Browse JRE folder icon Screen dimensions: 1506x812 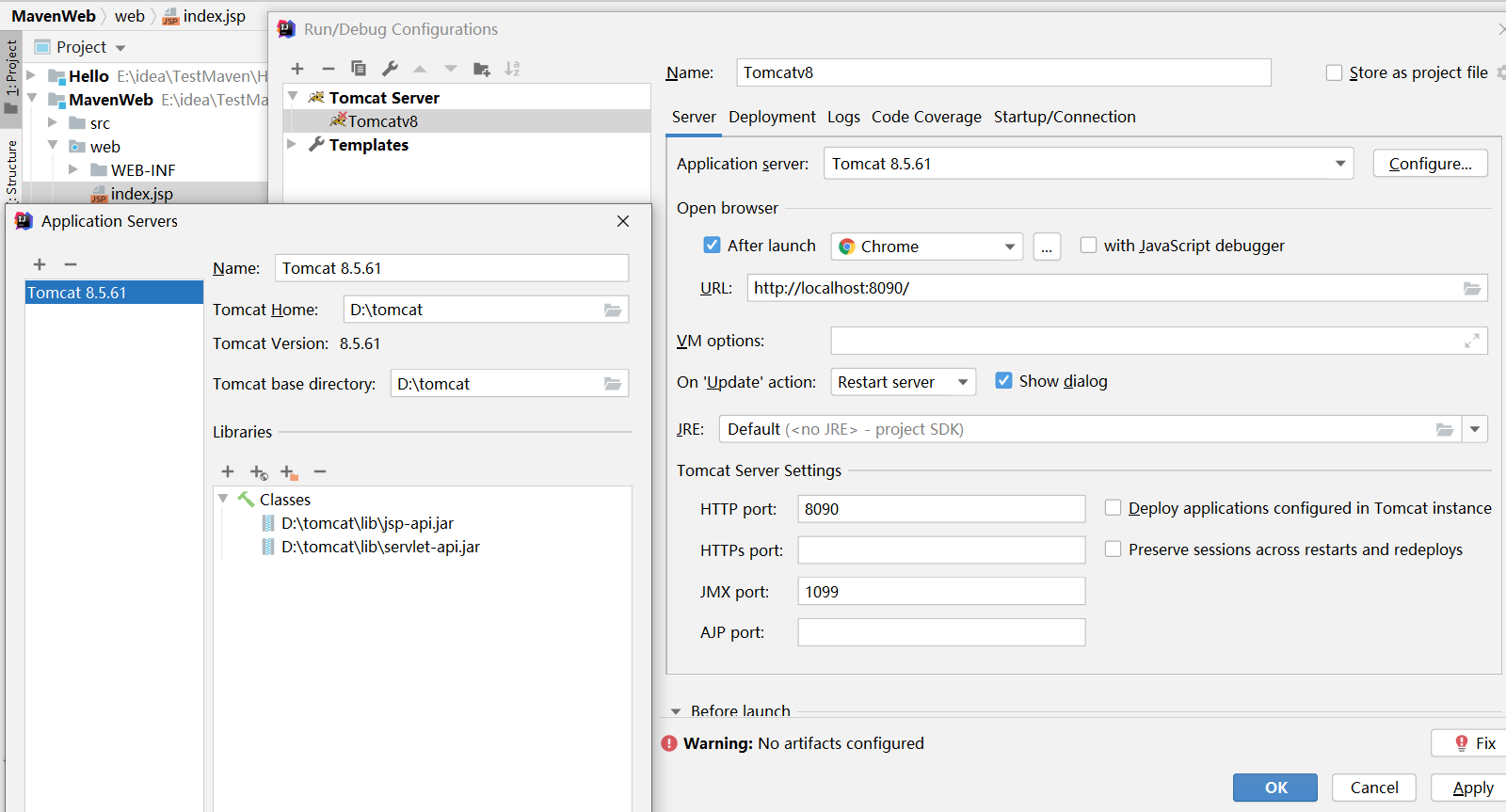(1445, 429)
